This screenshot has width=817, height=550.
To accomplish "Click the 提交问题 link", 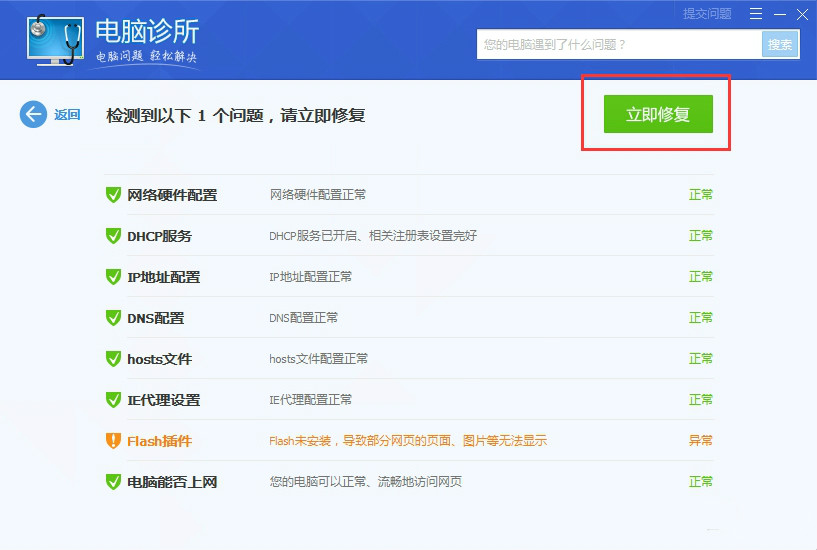I will coord(707,14).
